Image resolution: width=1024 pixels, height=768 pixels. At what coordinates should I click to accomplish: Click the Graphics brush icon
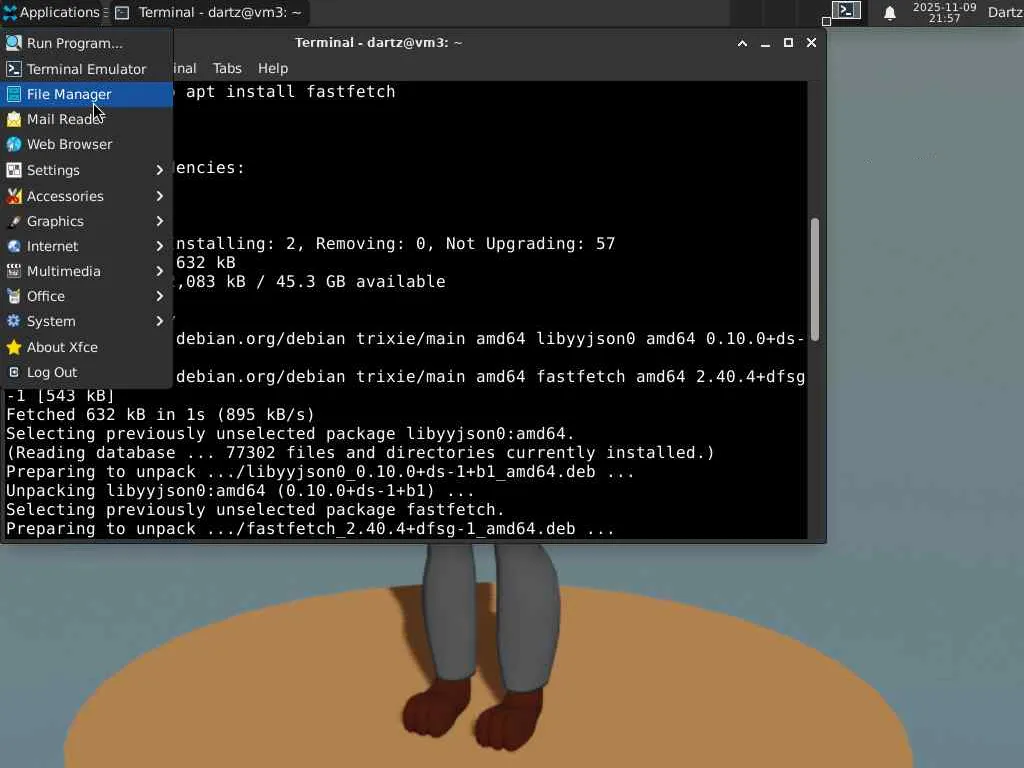[x=14, y=221]
